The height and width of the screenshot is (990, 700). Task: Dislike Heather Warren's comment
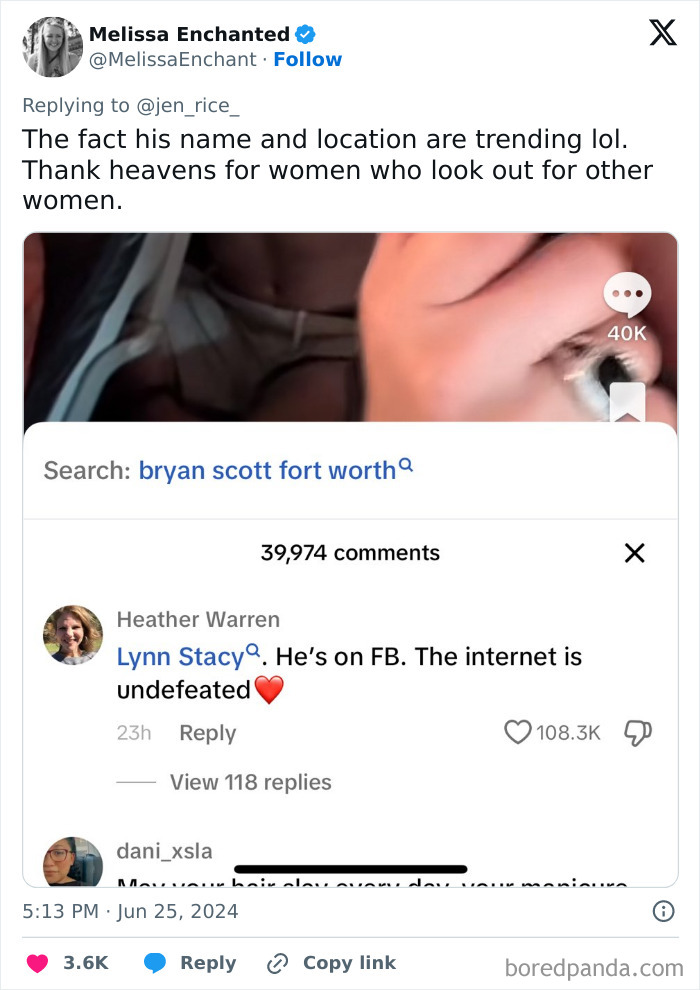coord(638,733)
